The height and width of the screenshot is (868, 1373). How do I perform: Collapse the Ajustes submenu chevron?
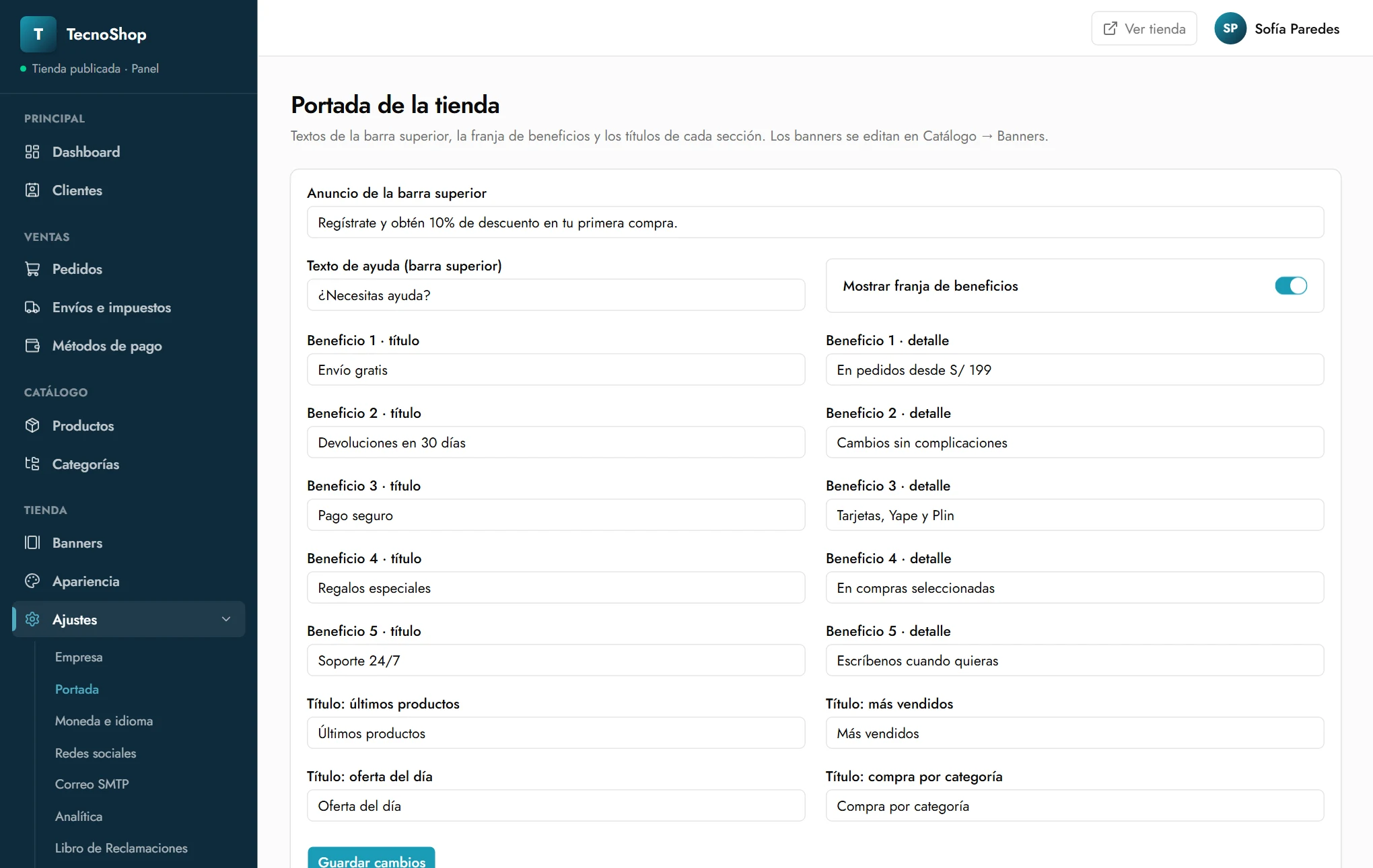coord(226,620)
